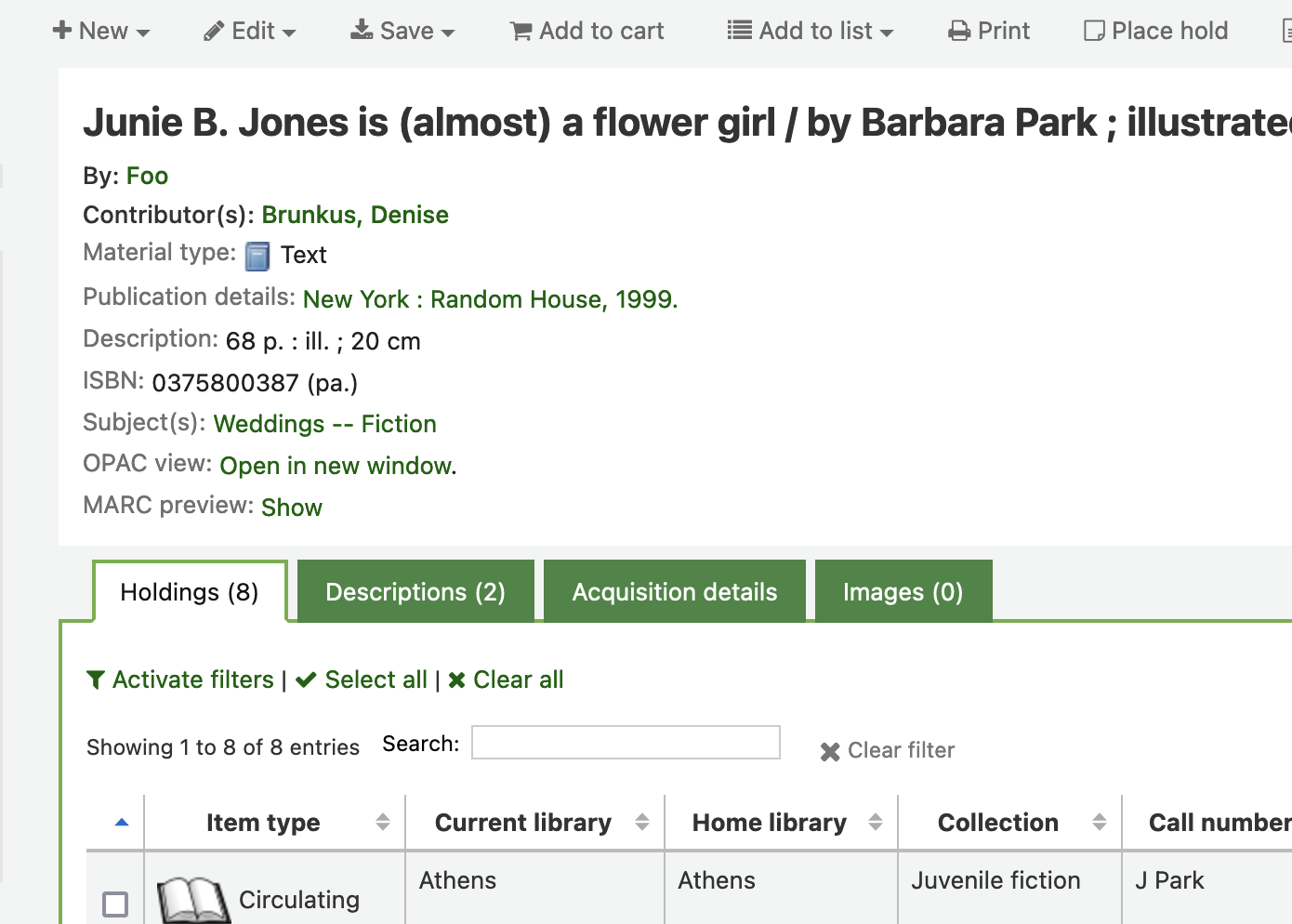Screen dimensions: 1292x924
Task: Open the Acquisition details tab
Action: point(675,592)
